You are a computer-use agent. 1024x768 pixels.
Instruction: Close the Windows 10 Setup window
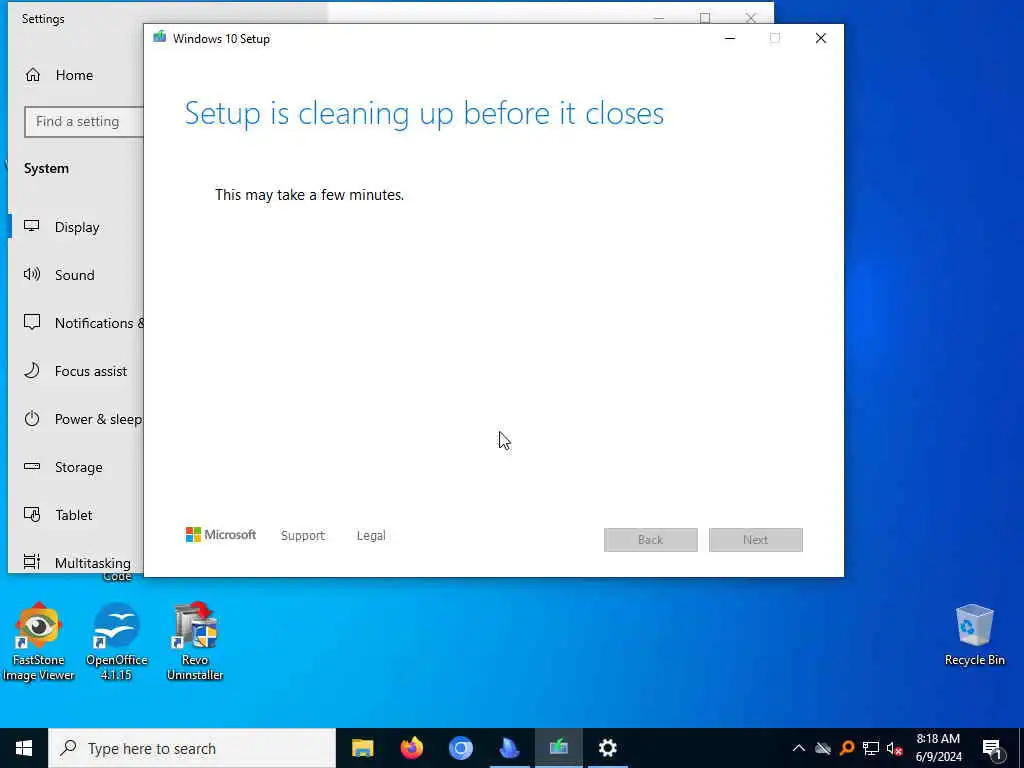click(821, 39)
